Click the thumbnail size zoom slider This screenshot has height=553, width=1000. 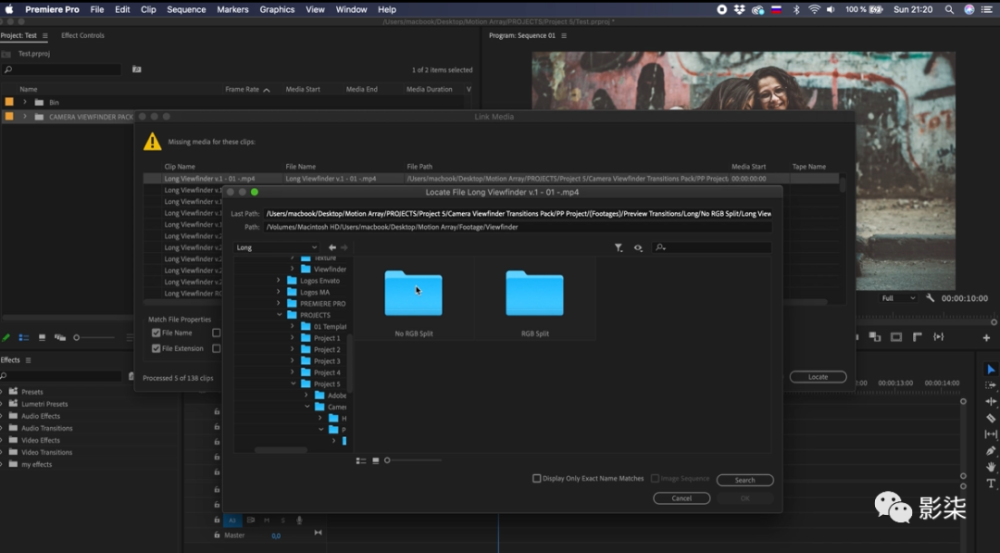pyautogui.click(x=413, y=461)
